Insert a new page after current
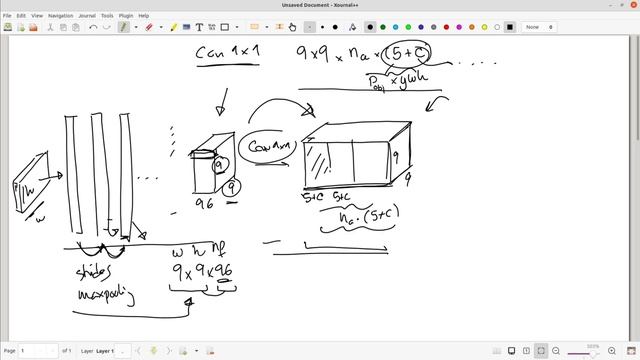Image resolution: width=640 pixels, height=360 pixels. coord(183,351)
